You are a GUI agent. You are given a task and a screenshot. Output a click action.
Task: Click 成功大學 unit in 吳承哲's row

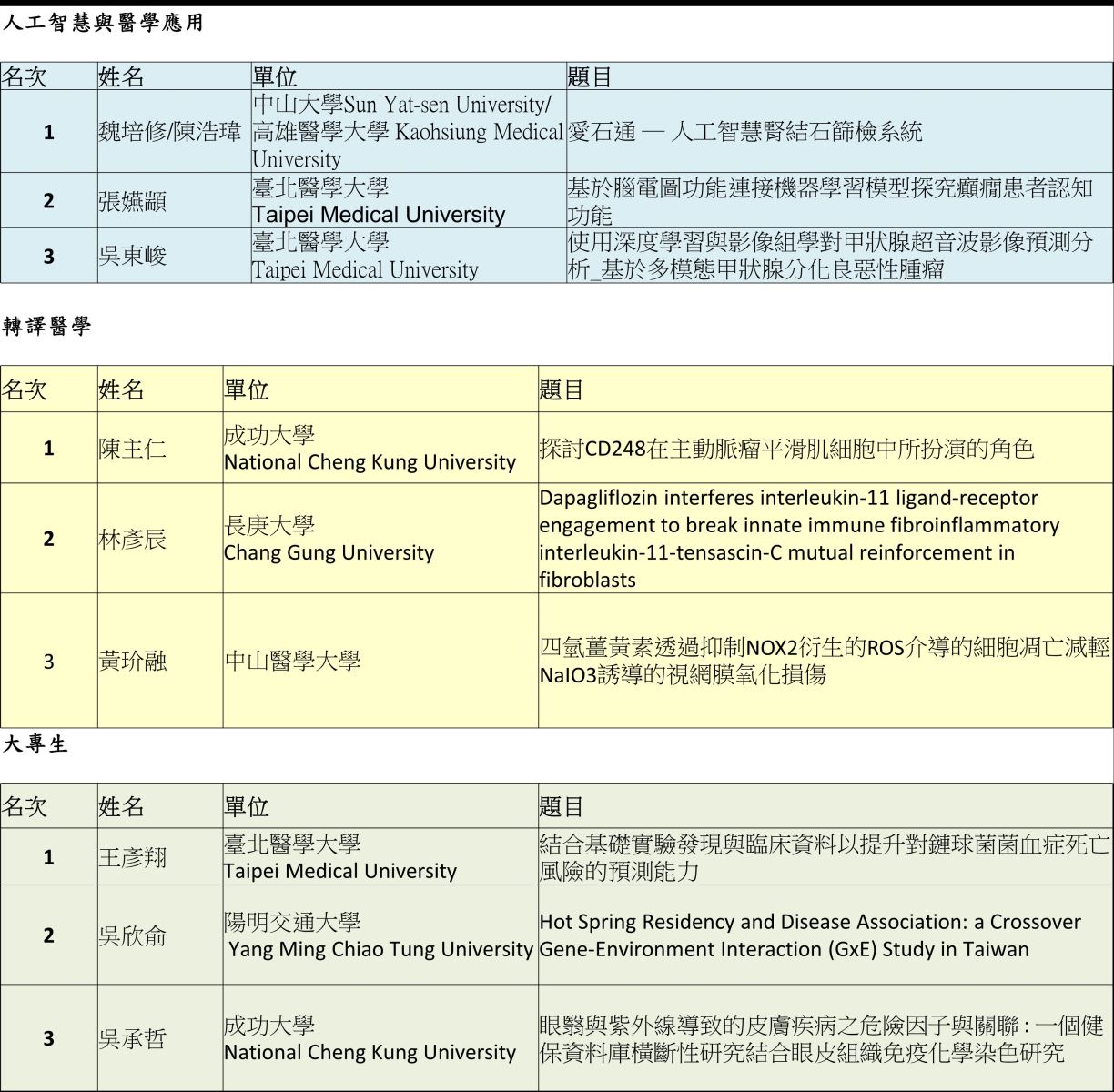pos(370,1038)
